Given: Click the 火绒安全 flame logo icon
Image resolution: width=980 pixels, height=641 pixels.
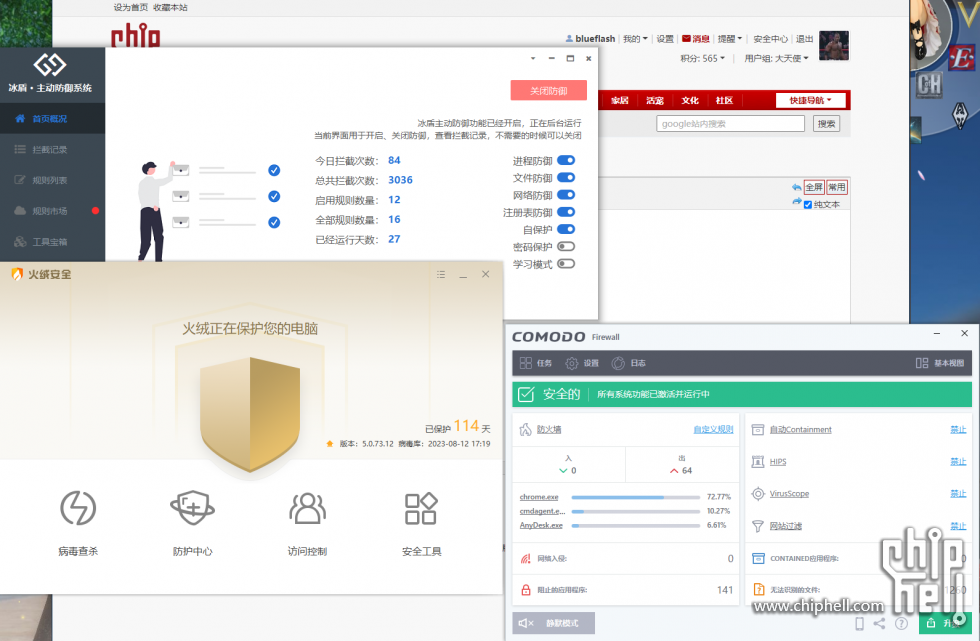Looking at the screenshot, I should 17,274.
